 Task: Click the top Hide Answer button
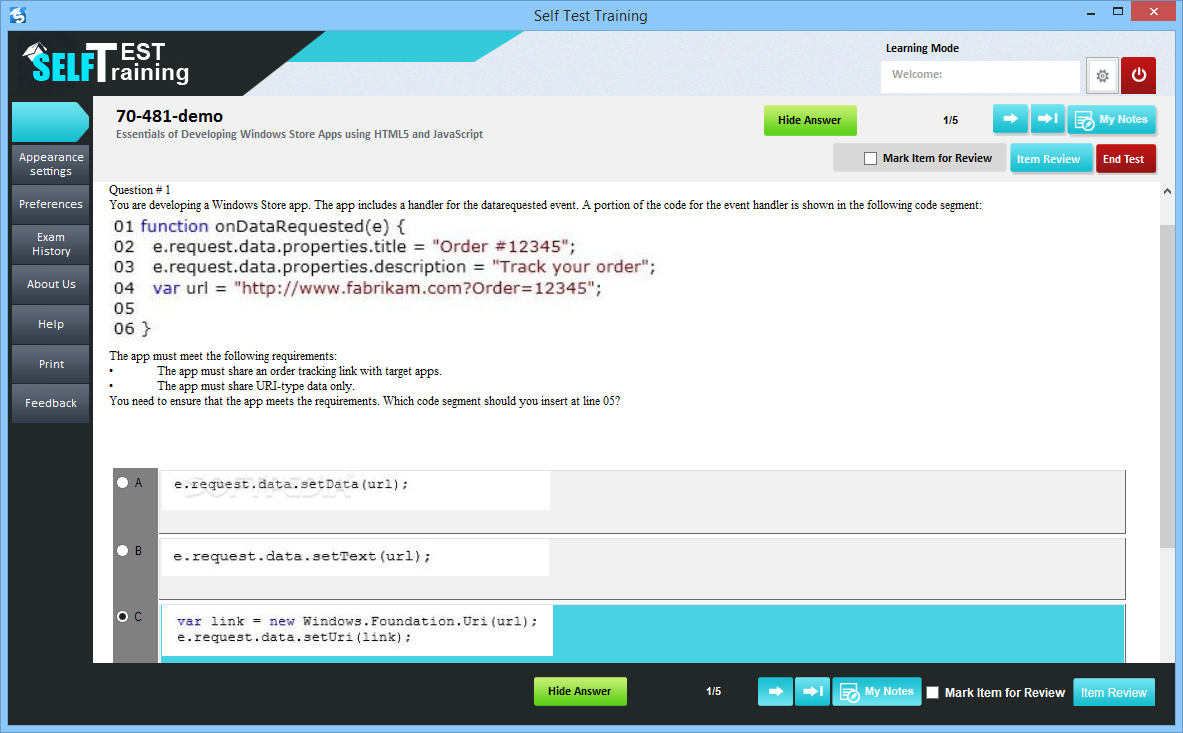[810, 121]
